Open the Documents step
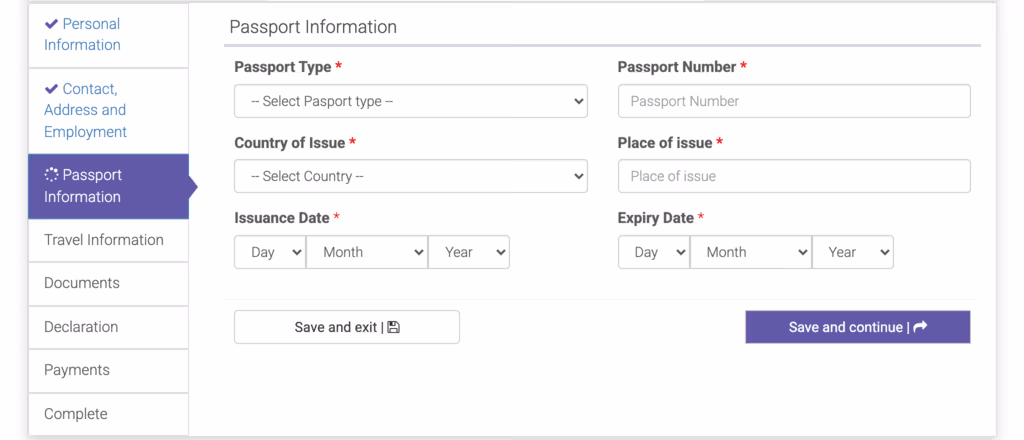 (108, 283)
